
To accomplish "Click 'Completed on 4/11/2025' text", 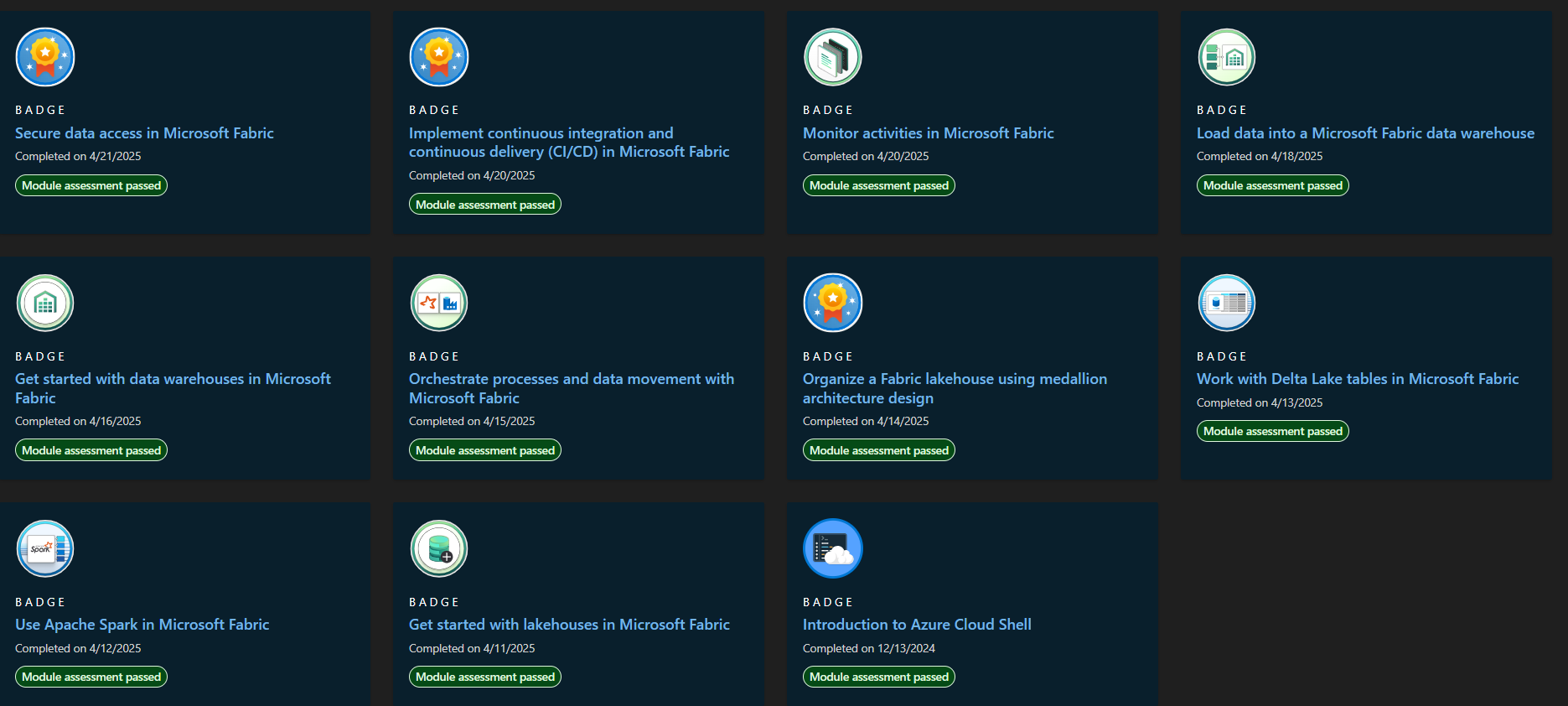I will (472, 648).
